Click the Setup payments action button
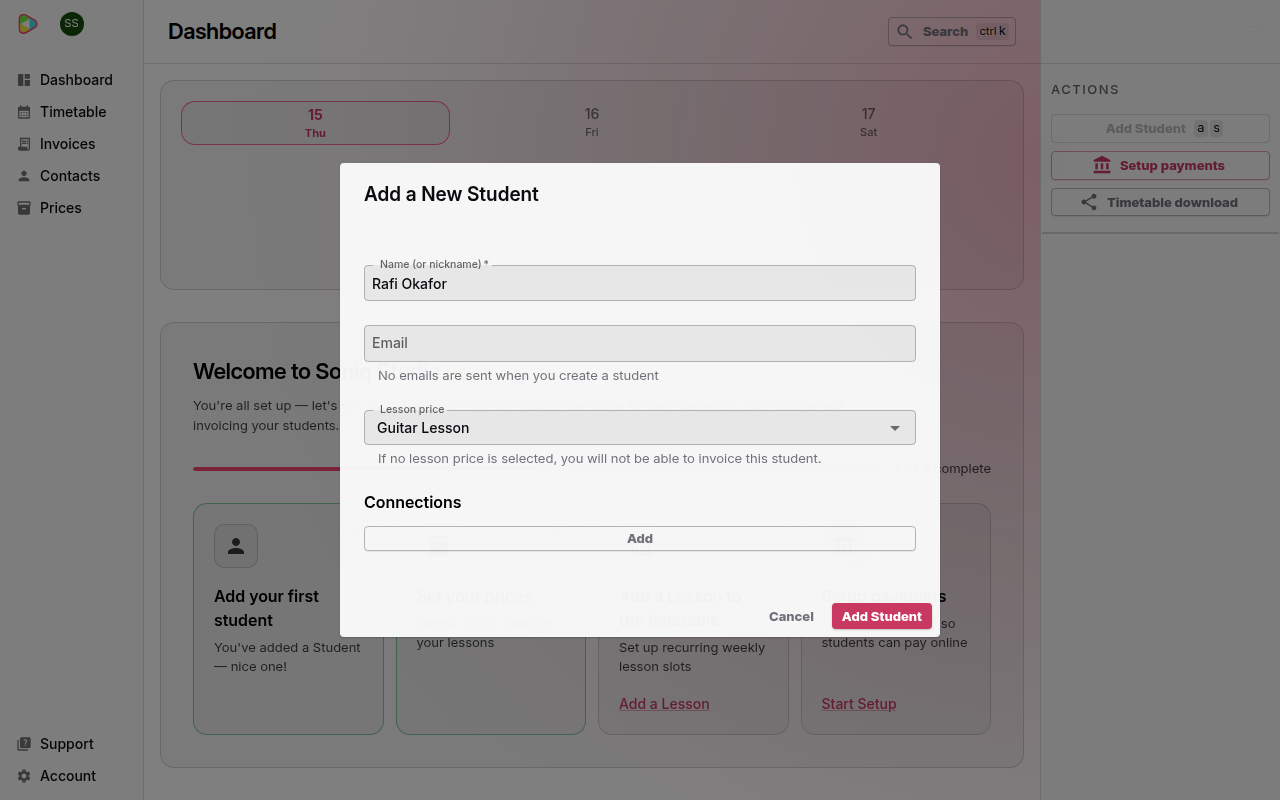The width and height of the screenshot is (1280, 800). [1160, 165]
